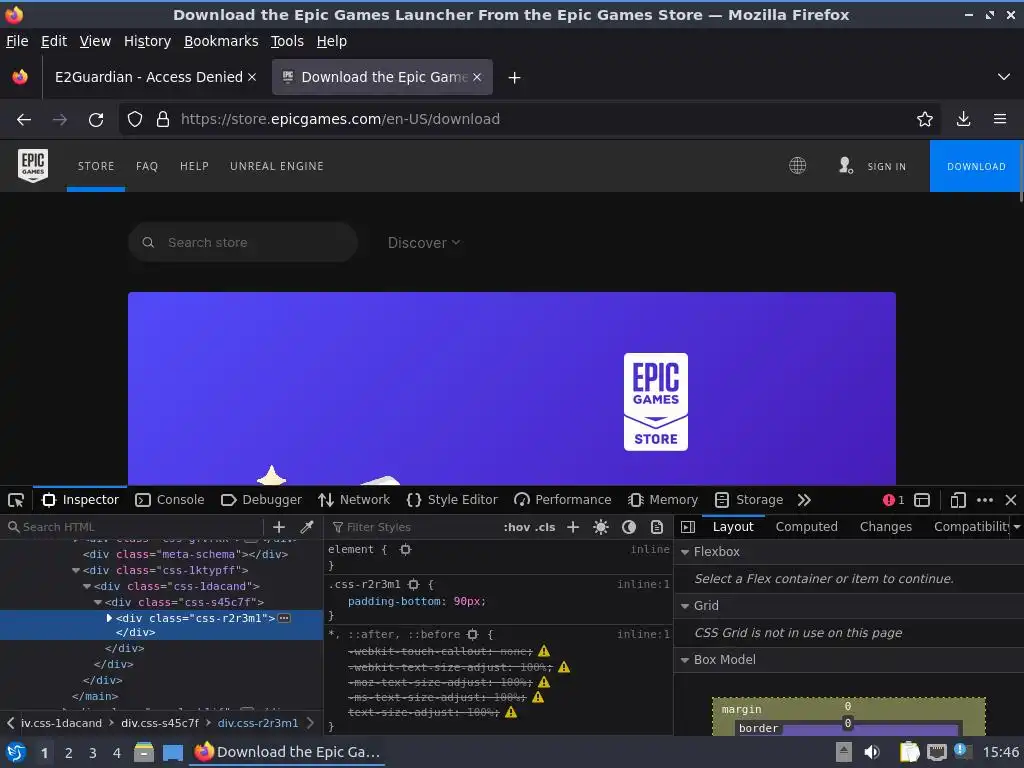The width and height of the screenshot is (1024, 768).
Task: Show more DevTools tabs via chevron
Action: [804, 500]
